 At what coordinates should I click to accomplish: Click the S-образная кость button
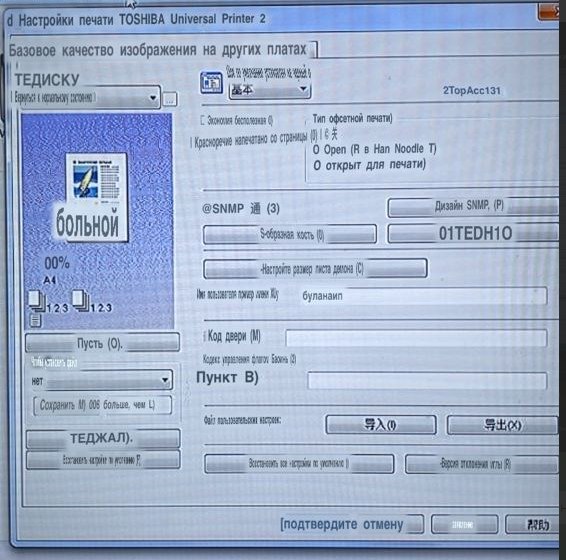(x=290, y=235)
